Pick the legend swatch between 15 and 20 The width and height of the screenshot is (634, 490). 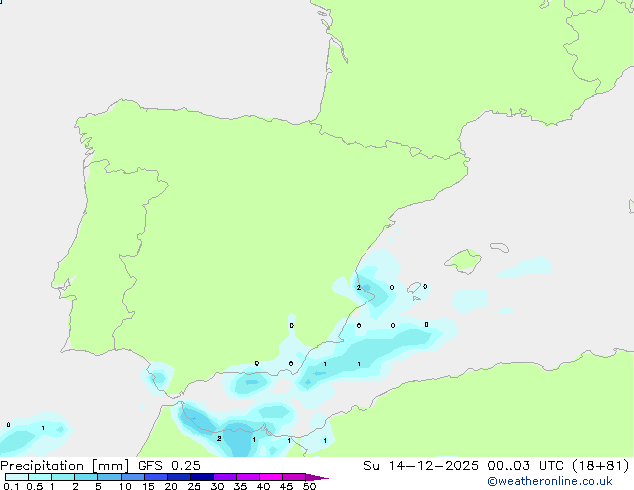156,477
